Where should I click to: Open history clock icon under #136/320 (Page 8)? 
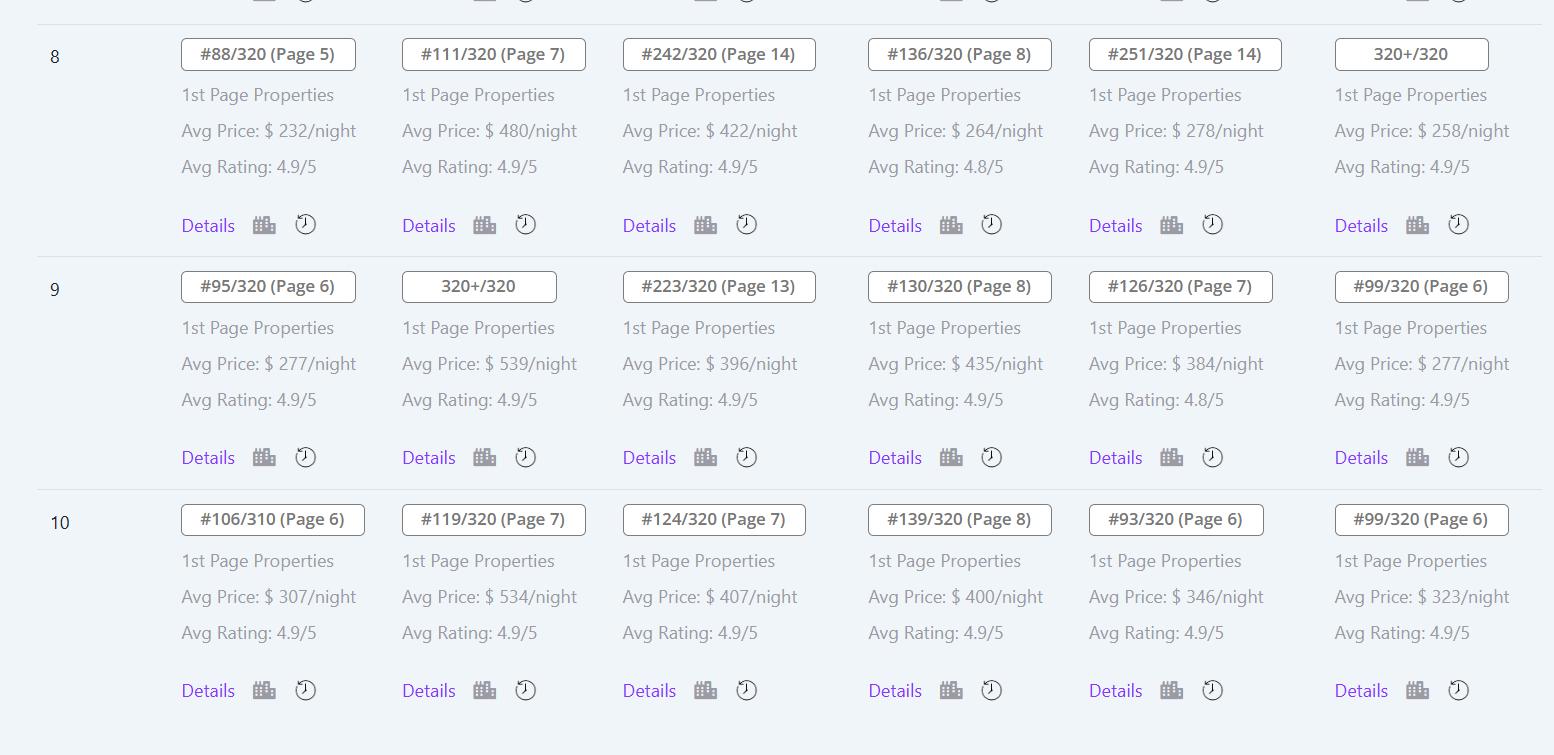[992, 225]
